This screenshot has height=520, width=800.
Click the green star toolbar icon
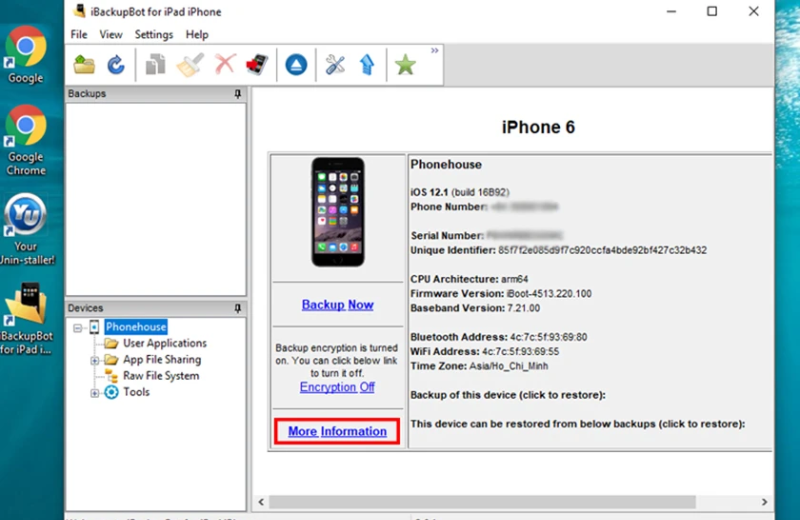[x=405, y=65]
